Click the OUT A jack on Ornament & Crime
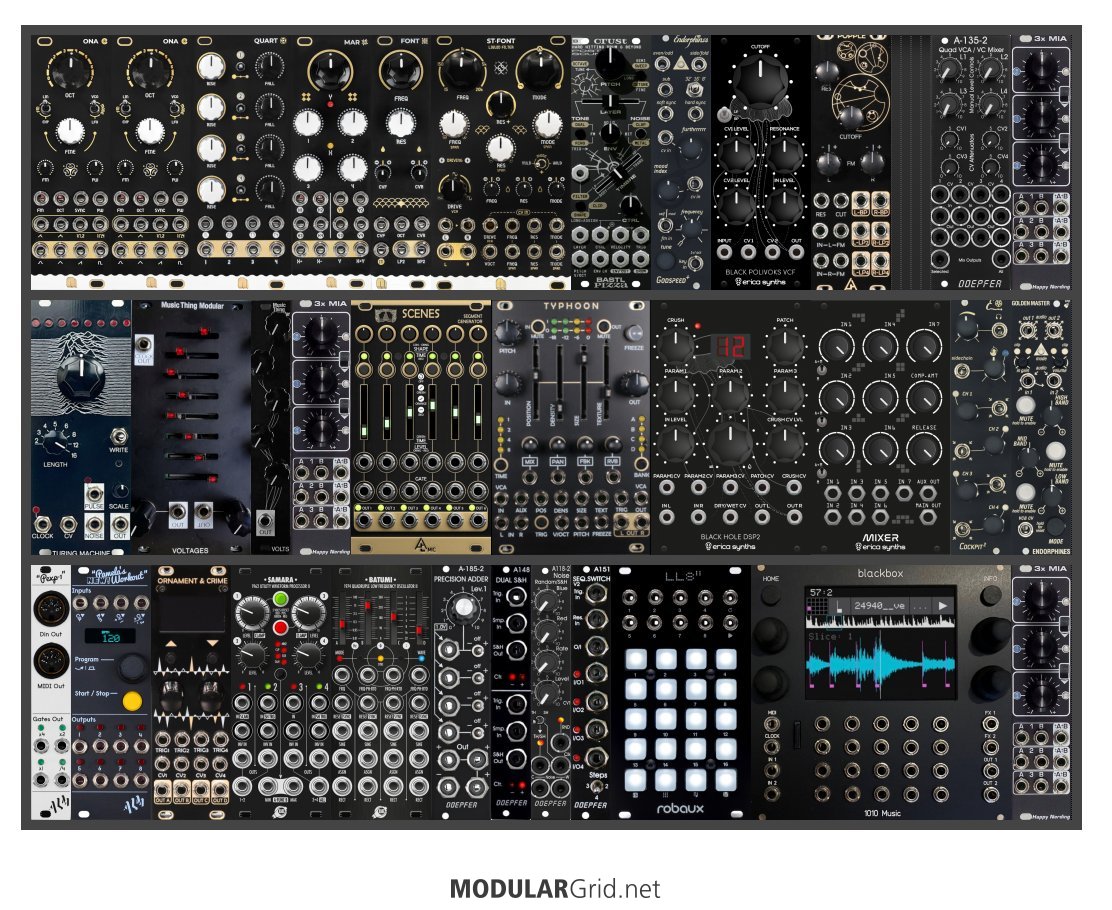 [162, 788]
